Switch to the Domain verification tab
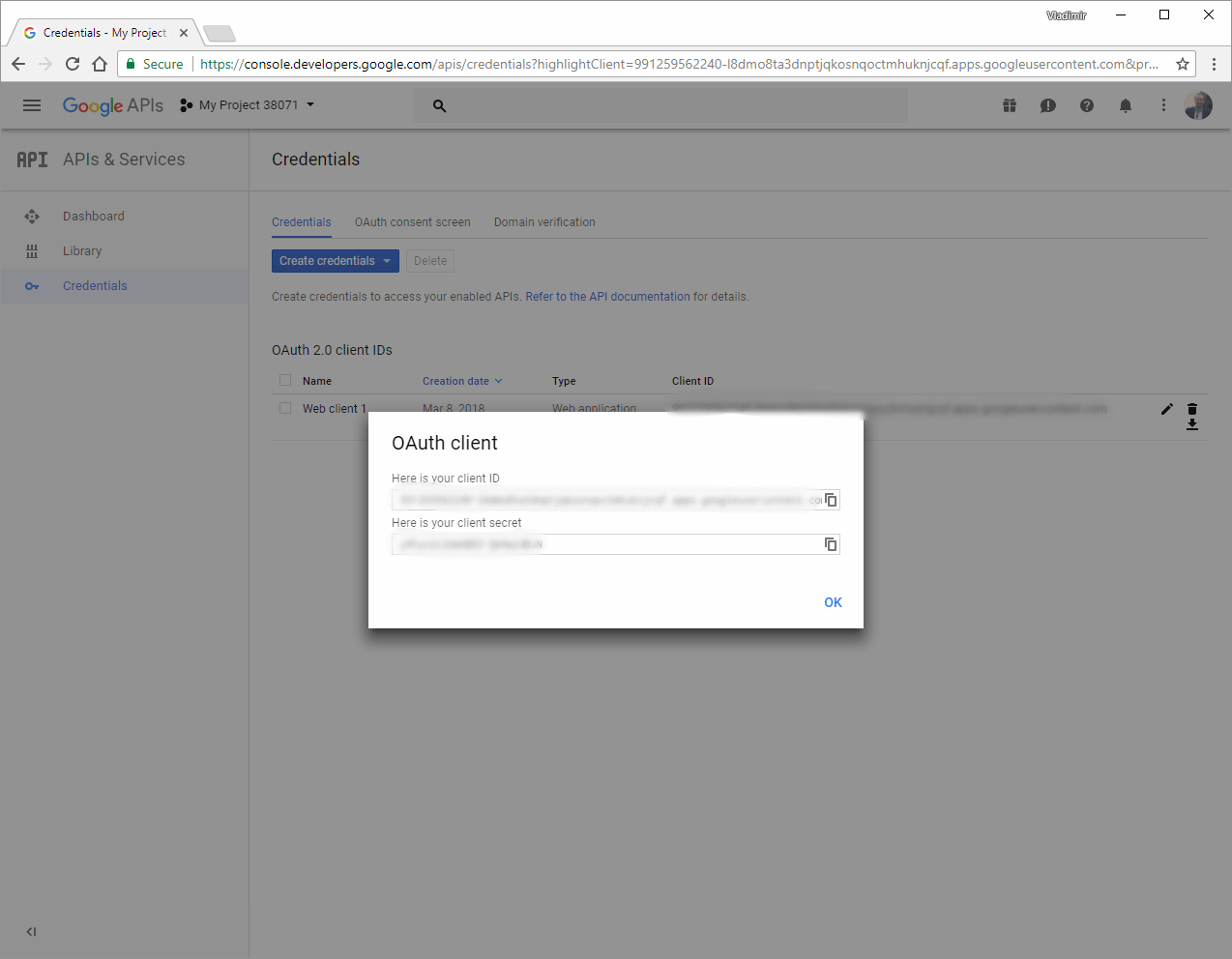 point(544,222)
